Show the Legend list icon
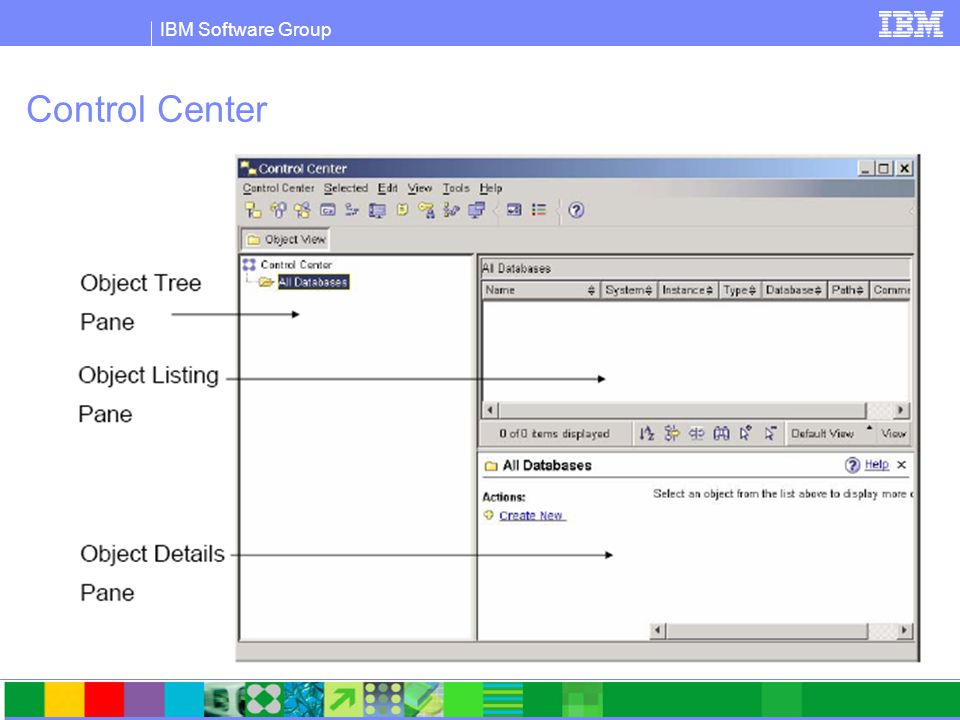Viewport: 960px width, 720px height. pos(539,210)
